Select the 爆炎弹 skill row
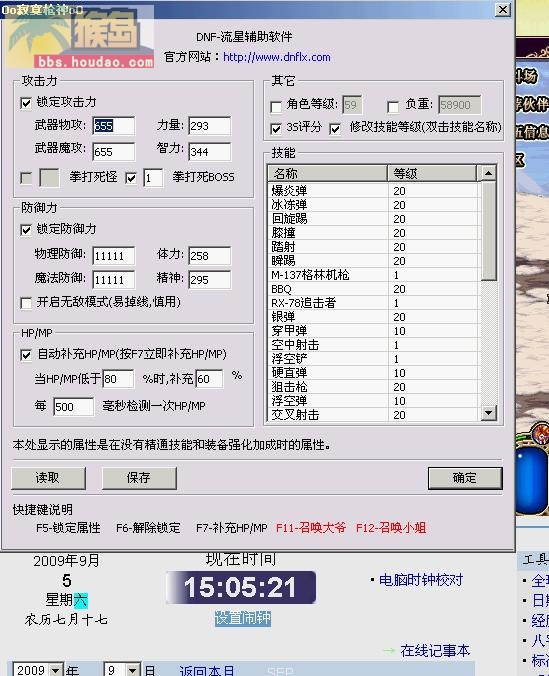This screenshot has height=676, width=549. 373,191
